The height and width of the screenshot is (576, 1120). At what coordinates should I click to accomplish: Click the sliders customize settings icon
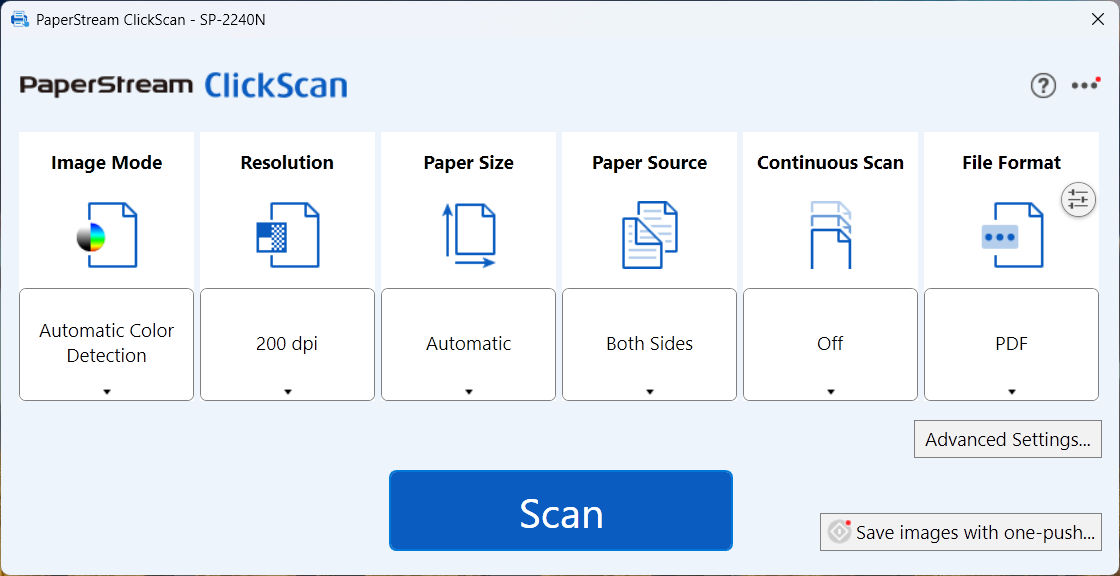pos(1078,200)
